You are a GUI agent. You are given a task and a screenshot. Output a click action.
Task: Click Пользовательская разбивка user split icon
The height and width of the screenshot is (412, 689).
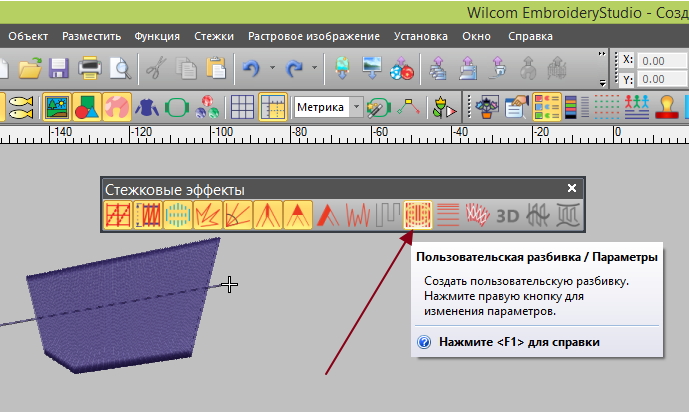(x=417, y=215)
